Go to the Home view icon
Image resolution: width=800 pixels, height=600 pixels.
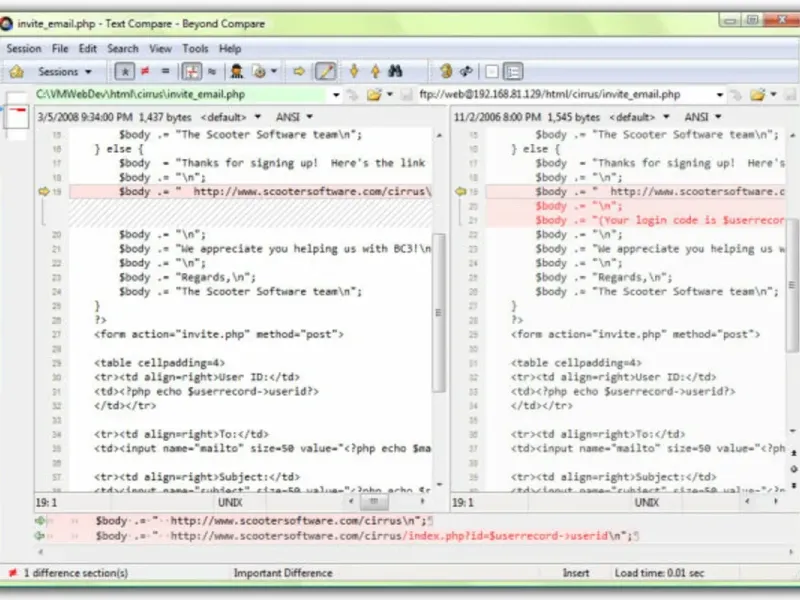point(16,71)
